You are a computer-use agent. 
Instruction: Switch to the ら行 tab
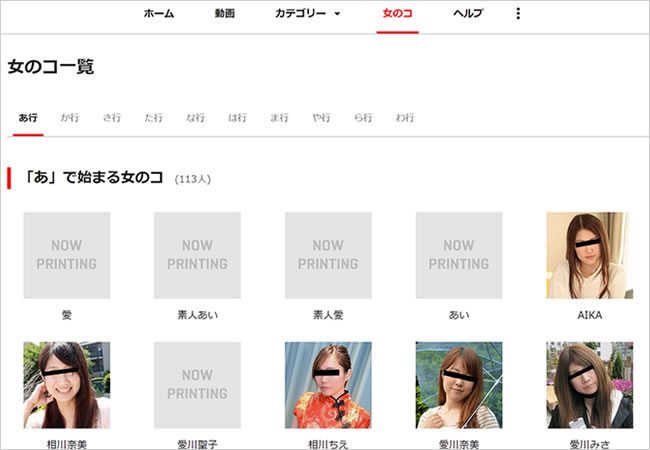coord(363,118)
